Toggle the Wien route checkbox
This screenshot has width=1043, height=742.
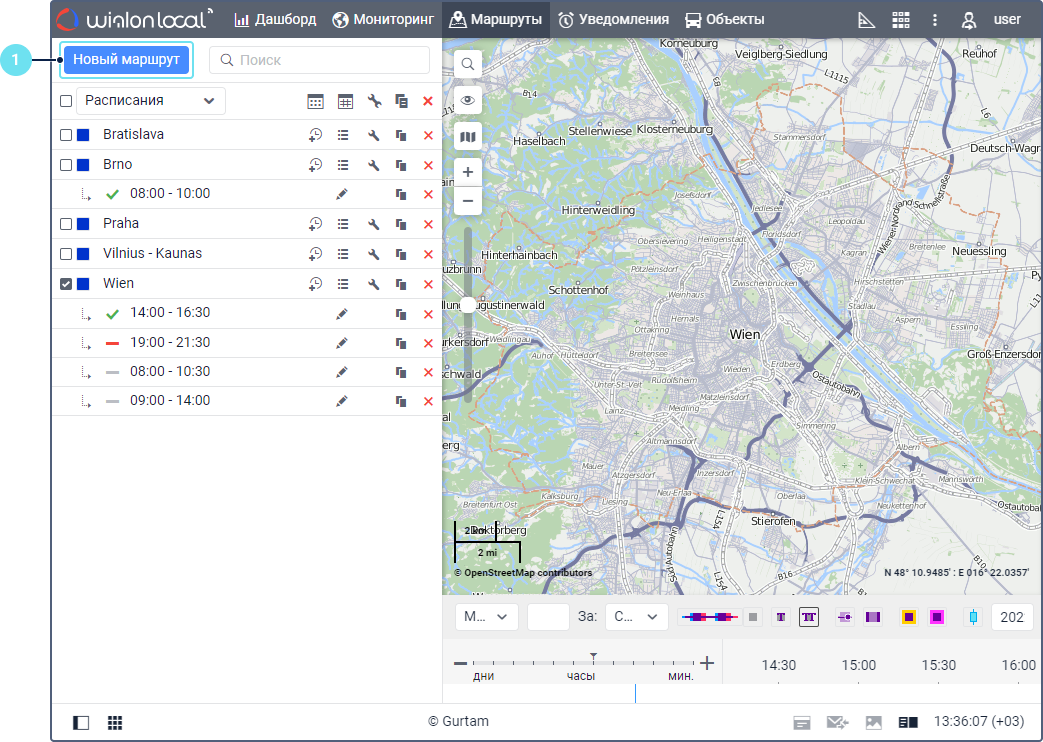(x=66, y=284)
